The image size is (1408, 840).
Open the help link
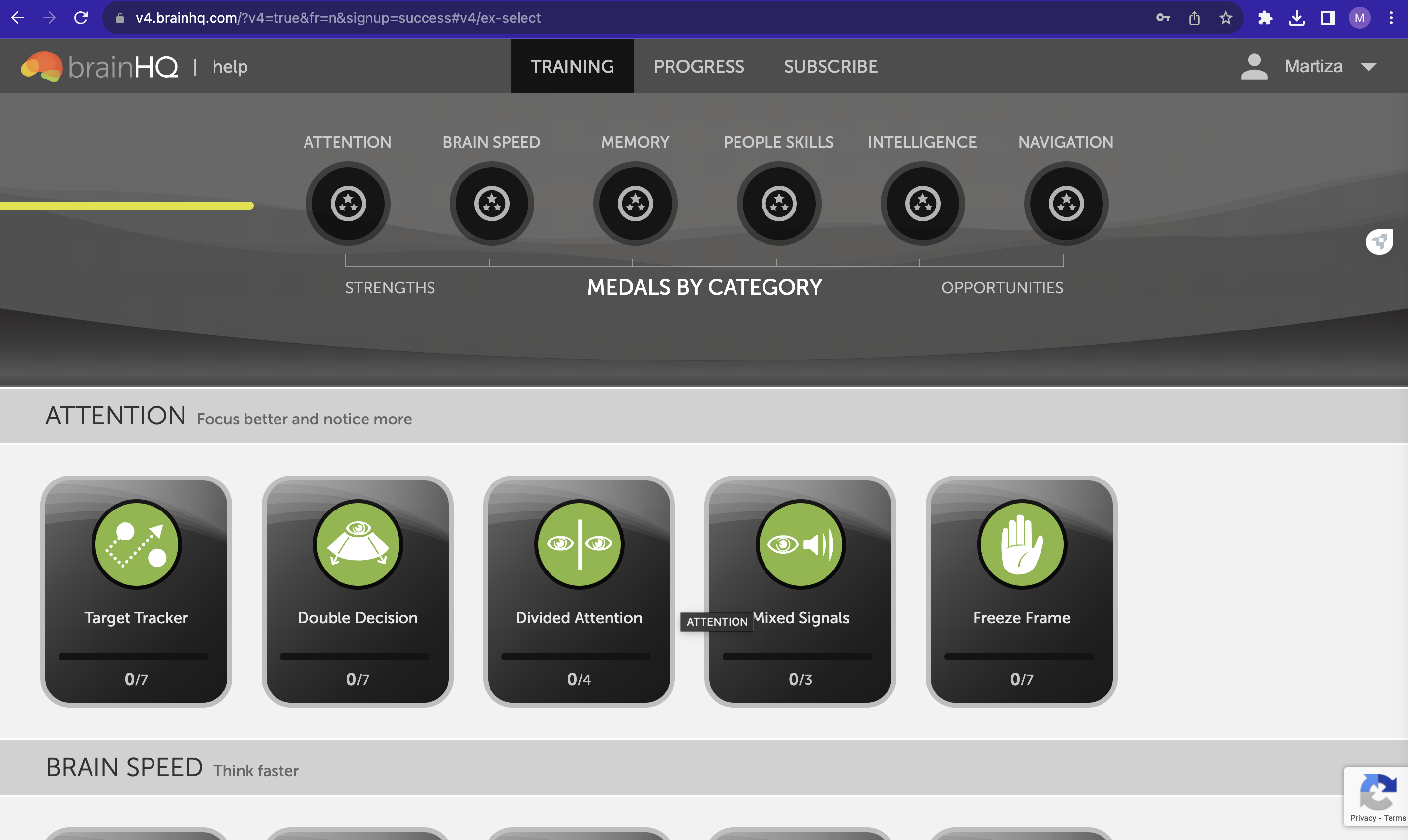point(230,67)
